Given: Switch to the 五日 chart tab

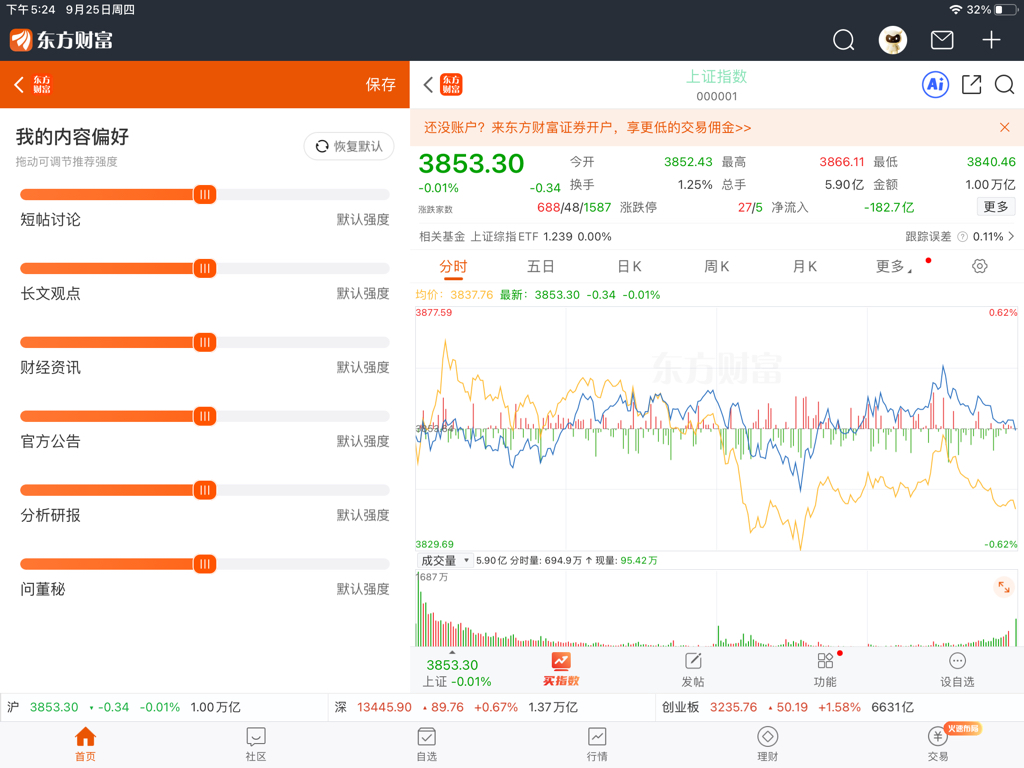Looking at the screenshot, I should tap(541, 266).
